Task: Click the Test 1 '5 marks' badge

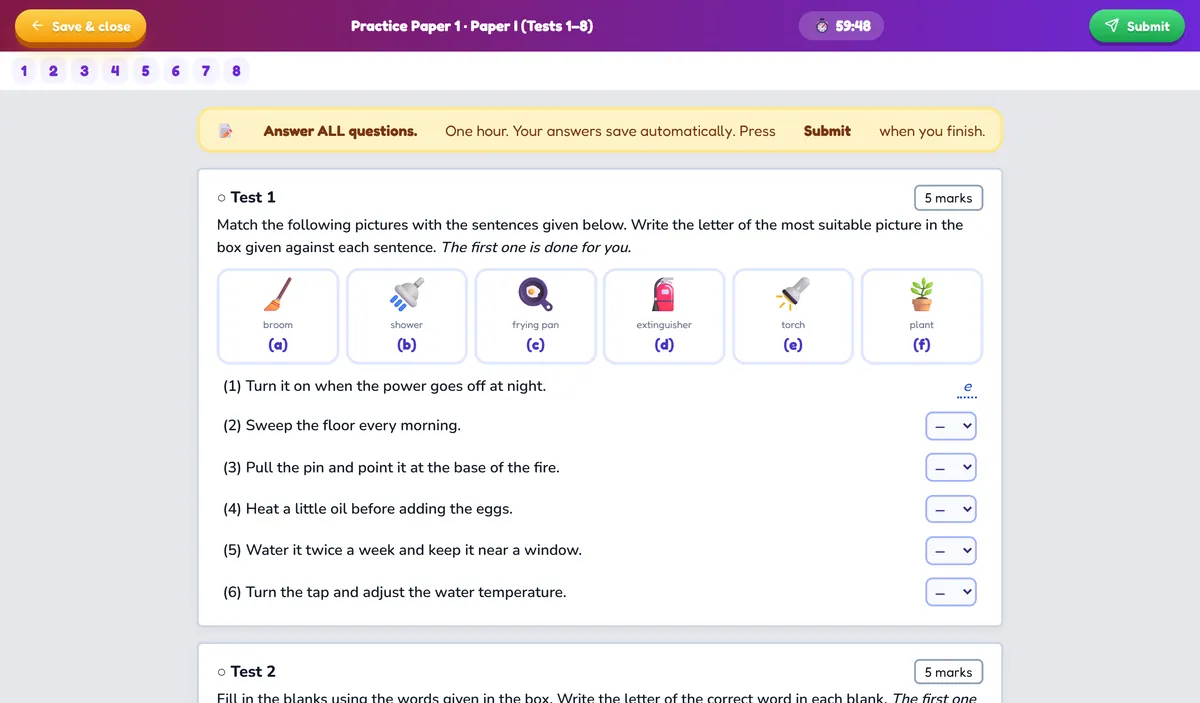Action: tap(949, 198)
